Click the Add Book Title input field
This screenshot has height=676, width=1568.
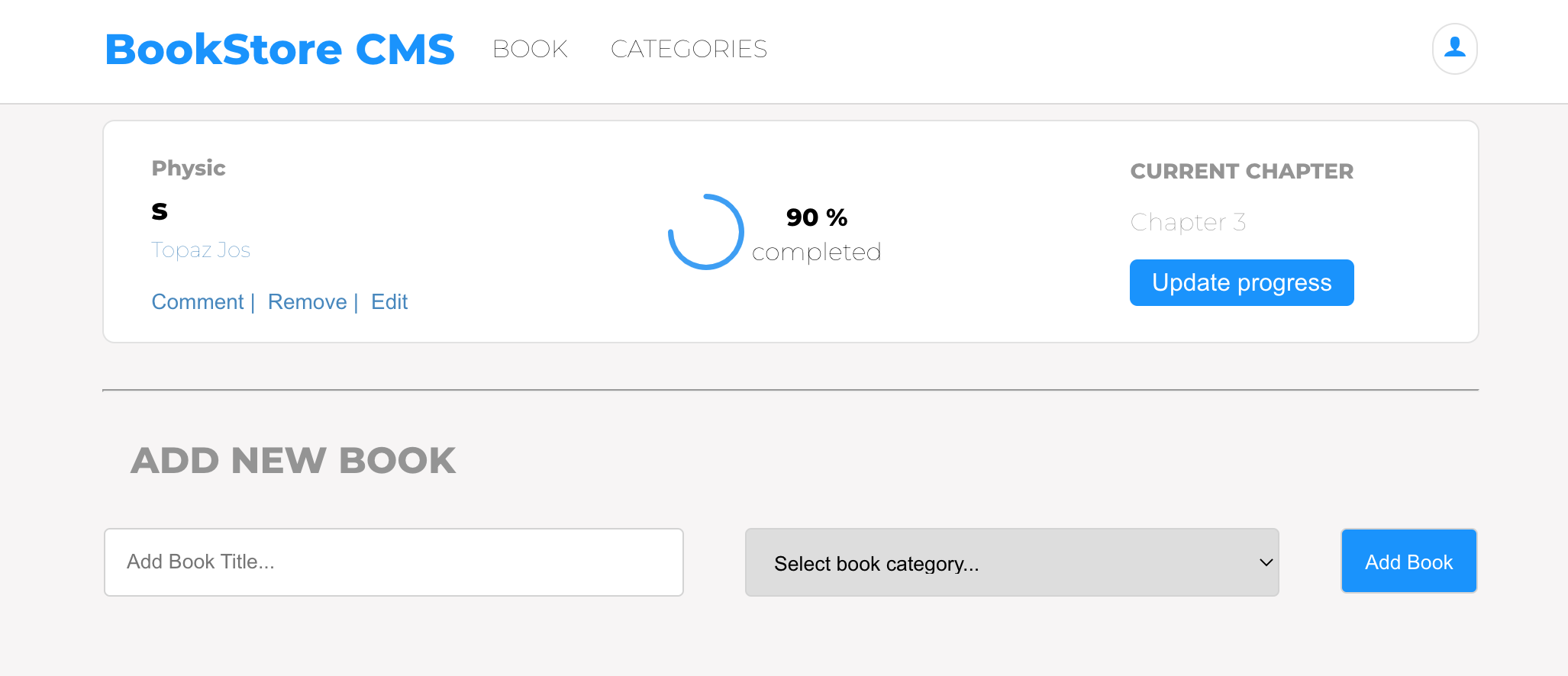(393, 562)
